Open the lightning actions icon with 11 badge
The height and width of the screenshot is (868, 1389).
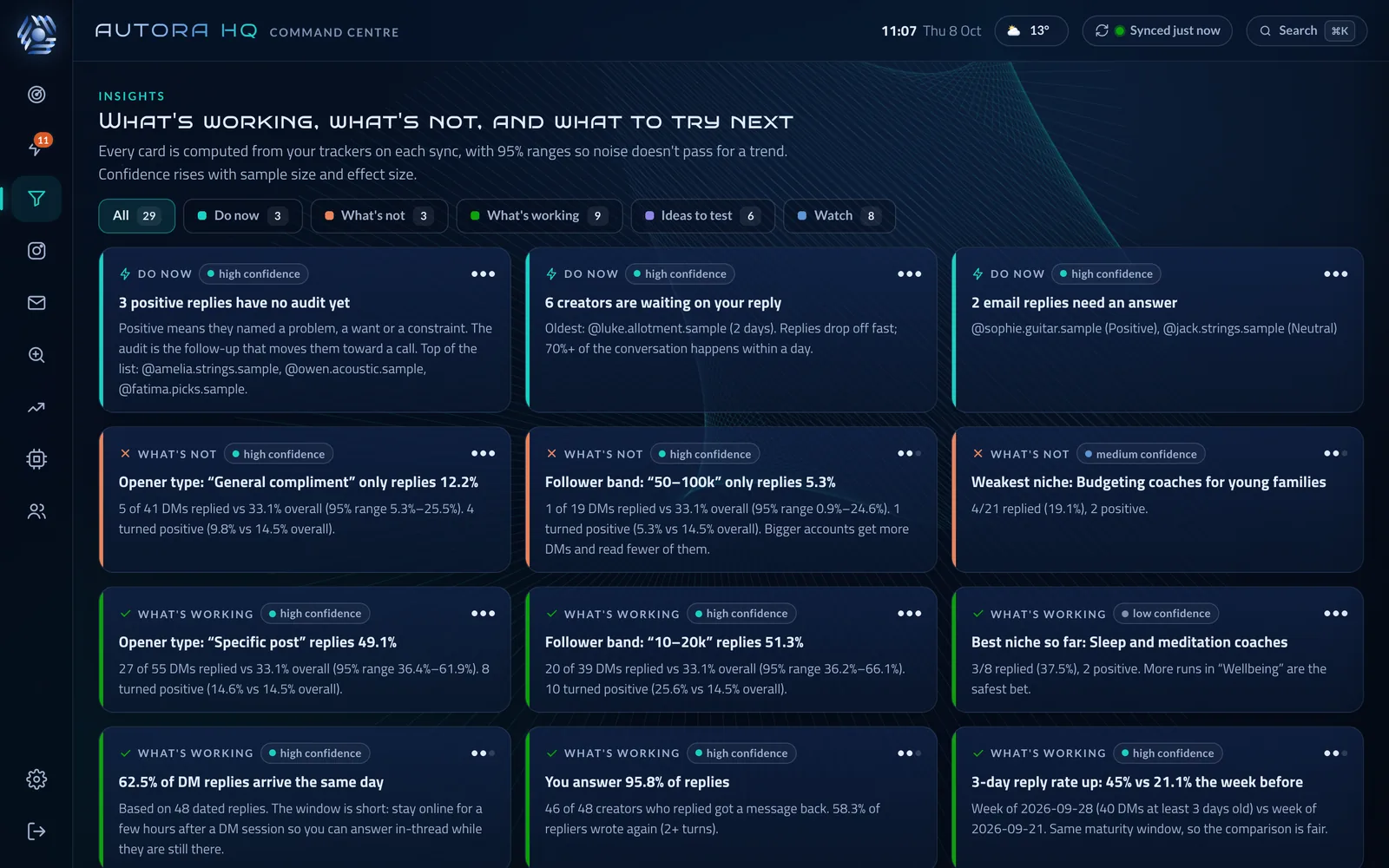[36, 147]
